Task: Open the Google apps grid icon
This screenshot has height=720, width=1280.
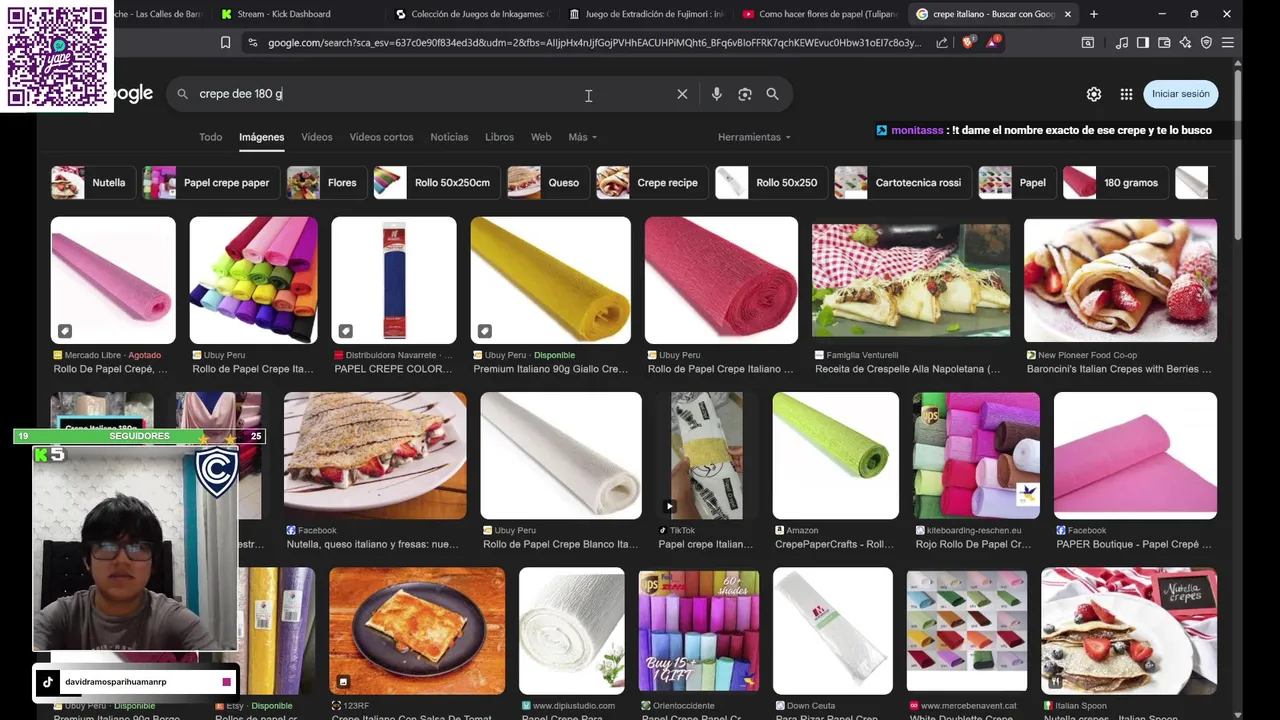Action: coord(1126,94)
